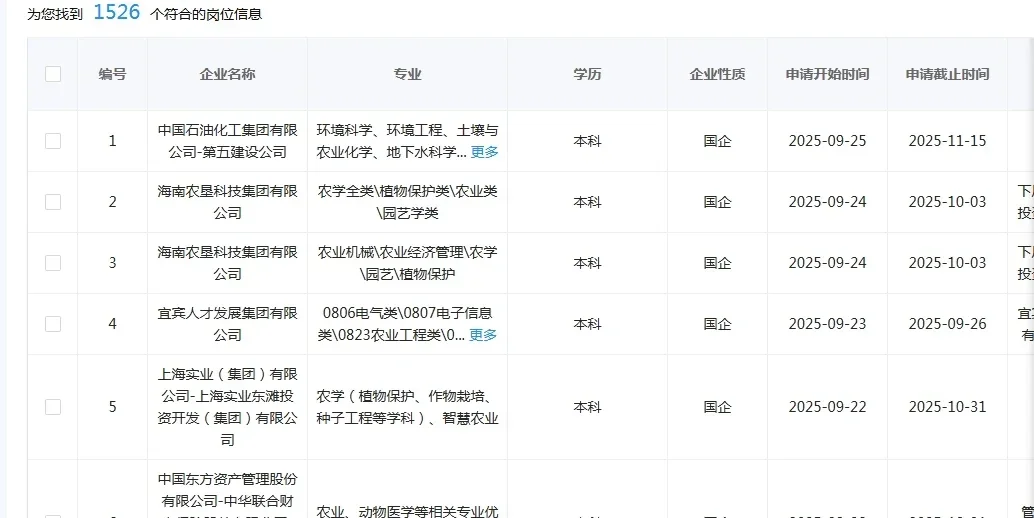Screen dimensions: 1034x518
Task: Open 上海实业东滩投资开发 company entry
Action: (x=228, y=407)
